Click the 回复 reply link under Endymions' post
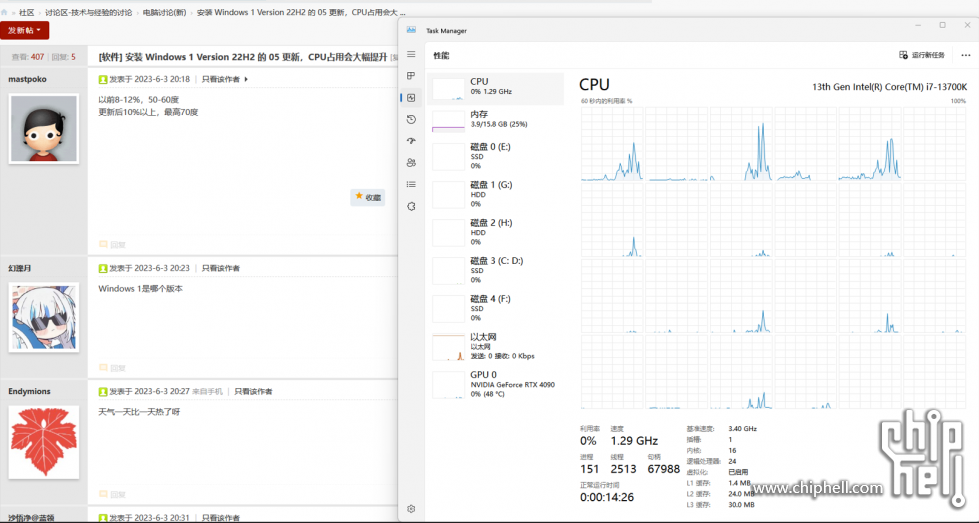 pos(114,494)
